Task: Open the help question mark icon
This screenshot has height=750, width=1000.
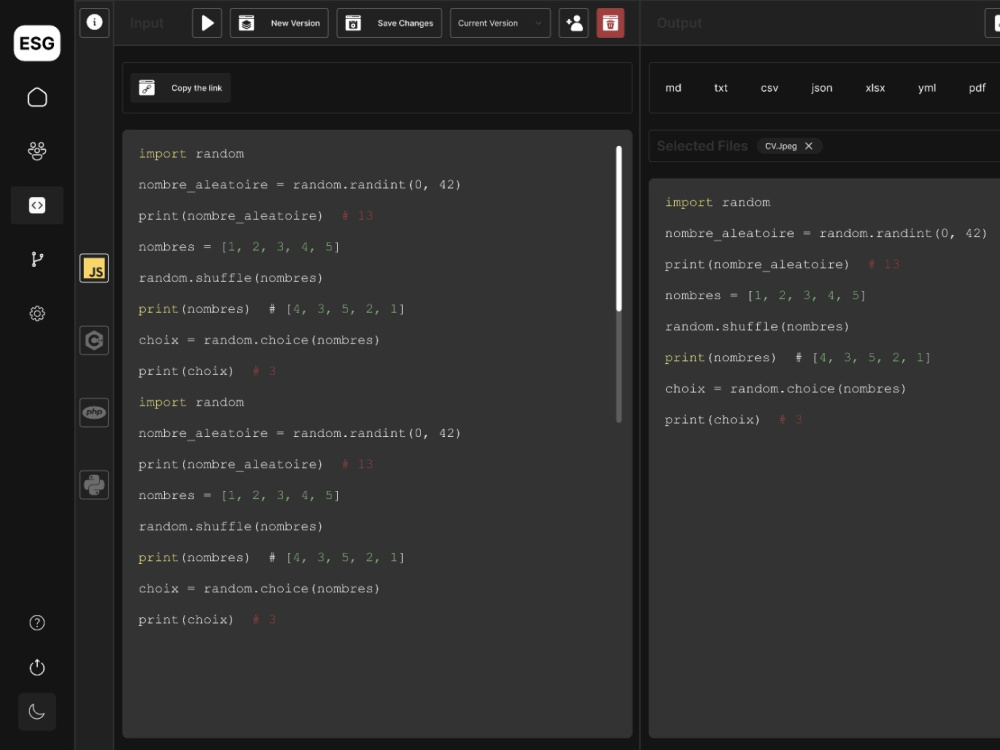Action: (37, 622)
